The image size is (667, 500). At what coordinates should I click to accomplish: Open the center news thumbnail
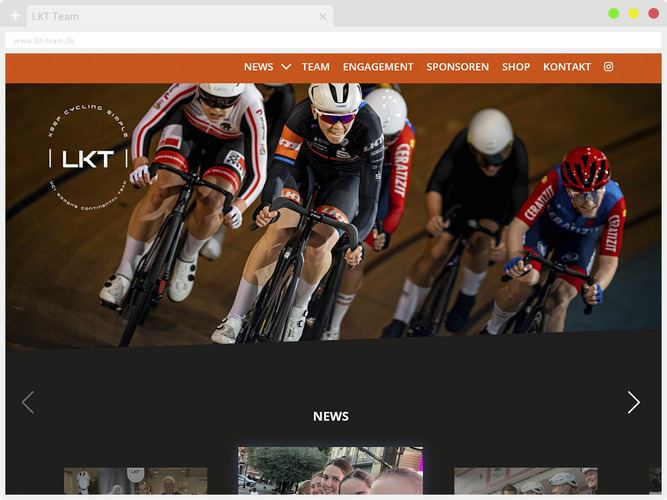[330, 471]
